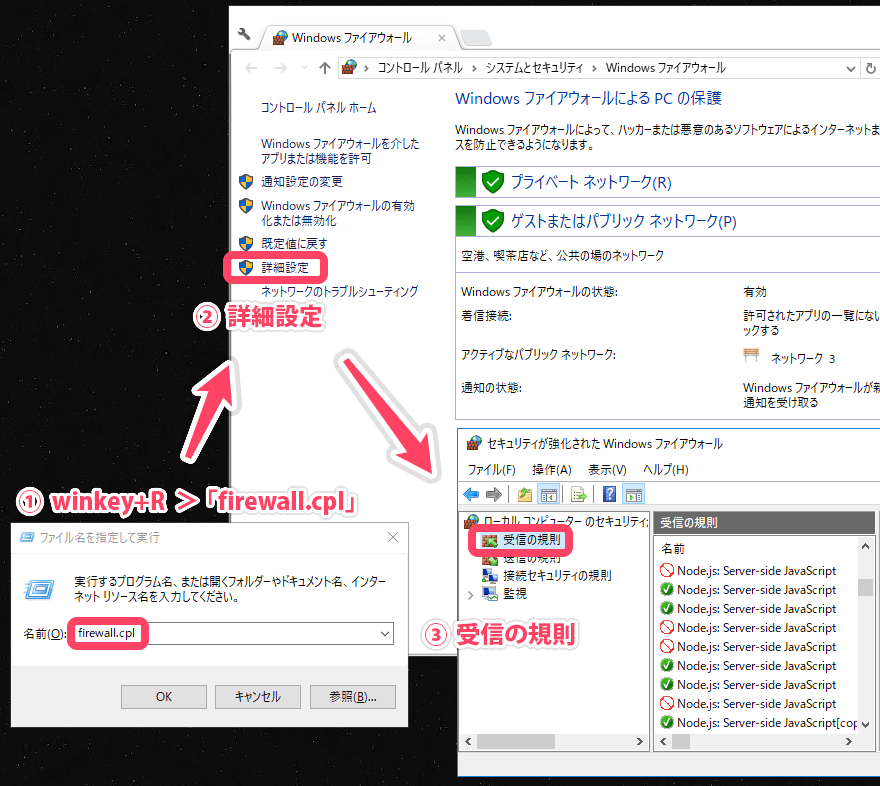Open Windows ファイアウォールの有効化または無効化 link
880x786 pixels.
click(338, 213)
